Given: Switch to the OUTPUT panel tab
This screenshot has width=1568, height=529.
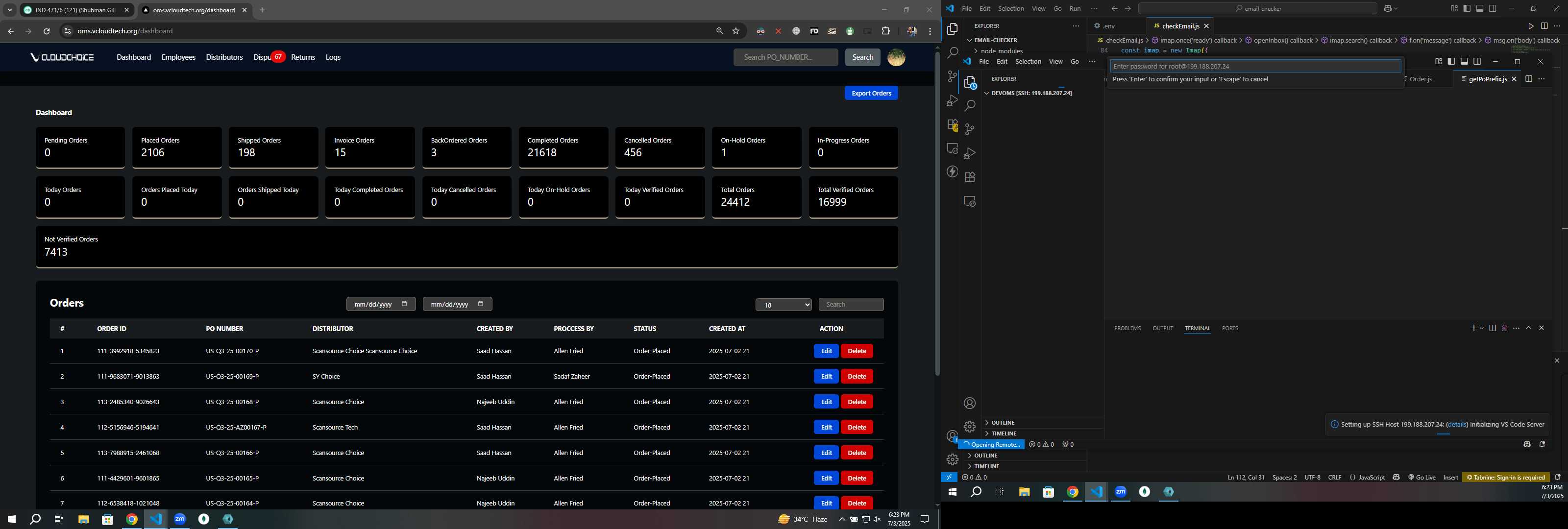Looking at the screenshot, I should click(x=1162, y=328).
